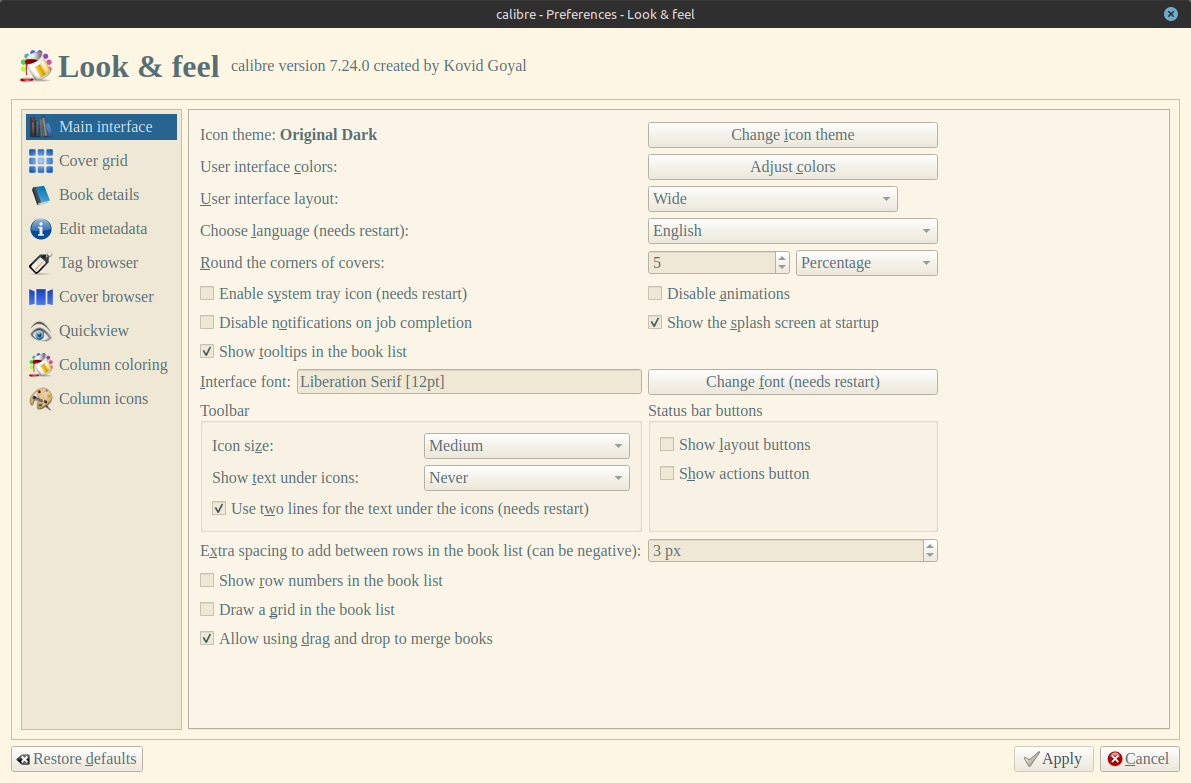
Task: Go to the Book details section
Action: click(102, 195)
